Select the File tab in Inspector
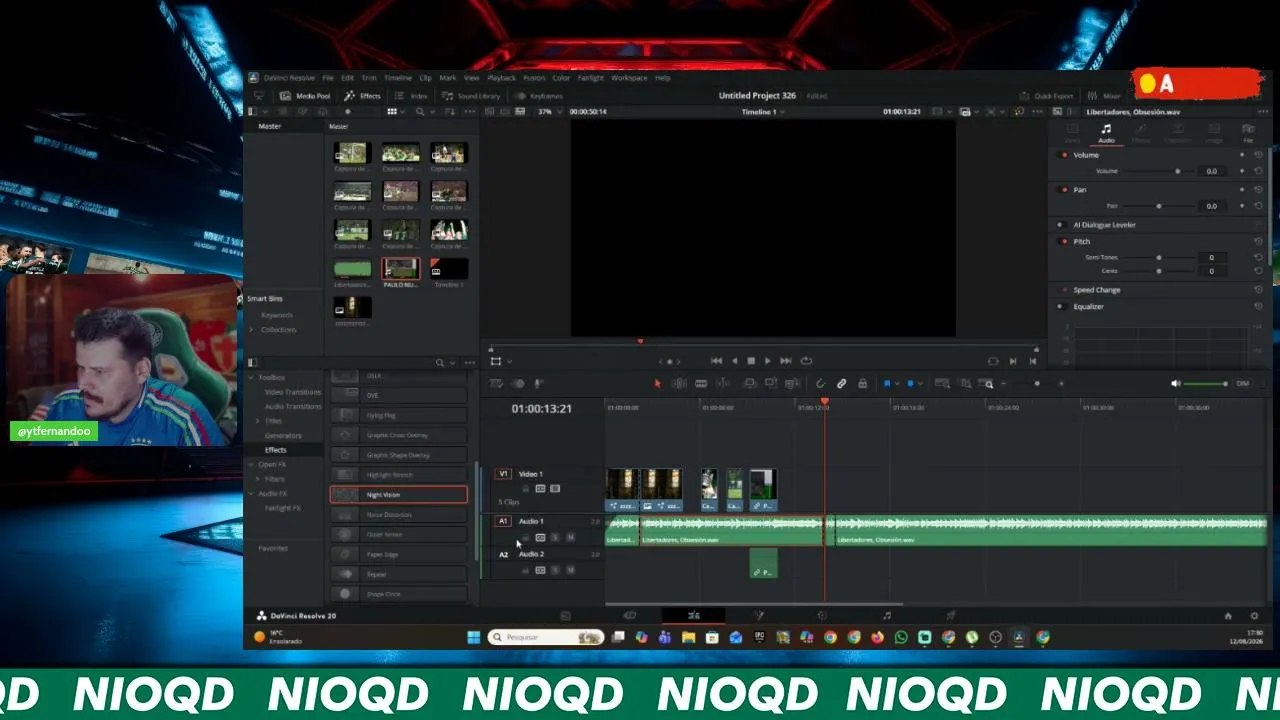Image resolution: width=1280 pixels, height=720 pixels. (x=1248, y=133)
